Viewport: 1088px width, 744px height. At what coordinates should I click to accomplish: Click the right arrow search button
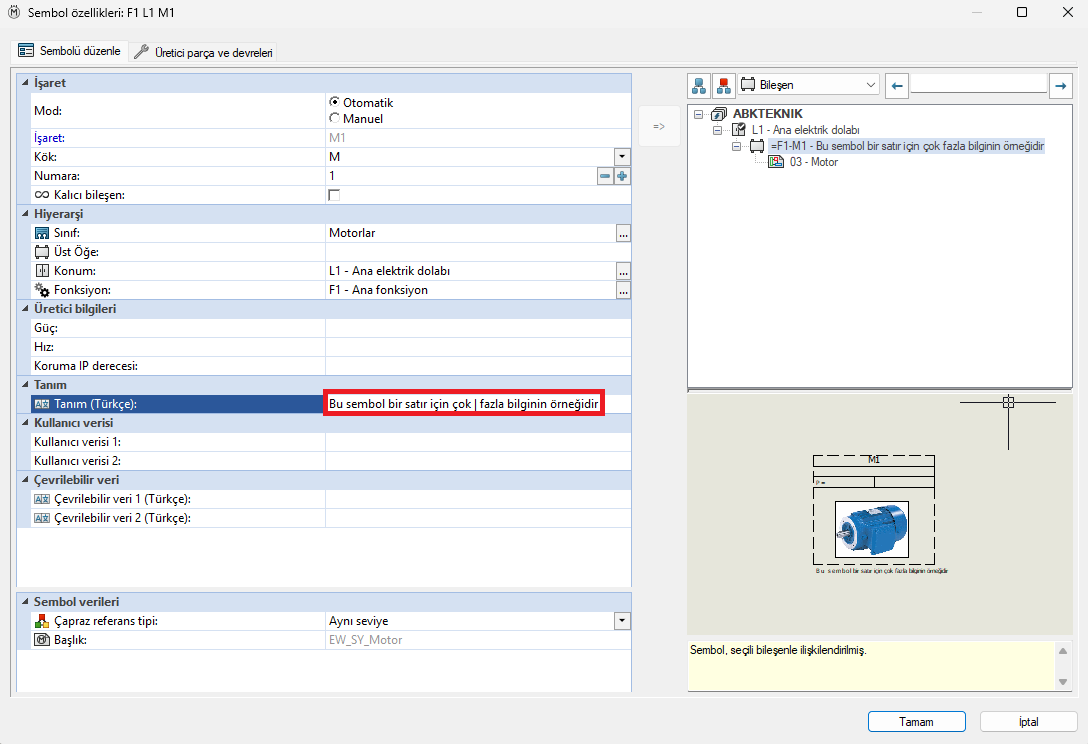pos(1061,86)
